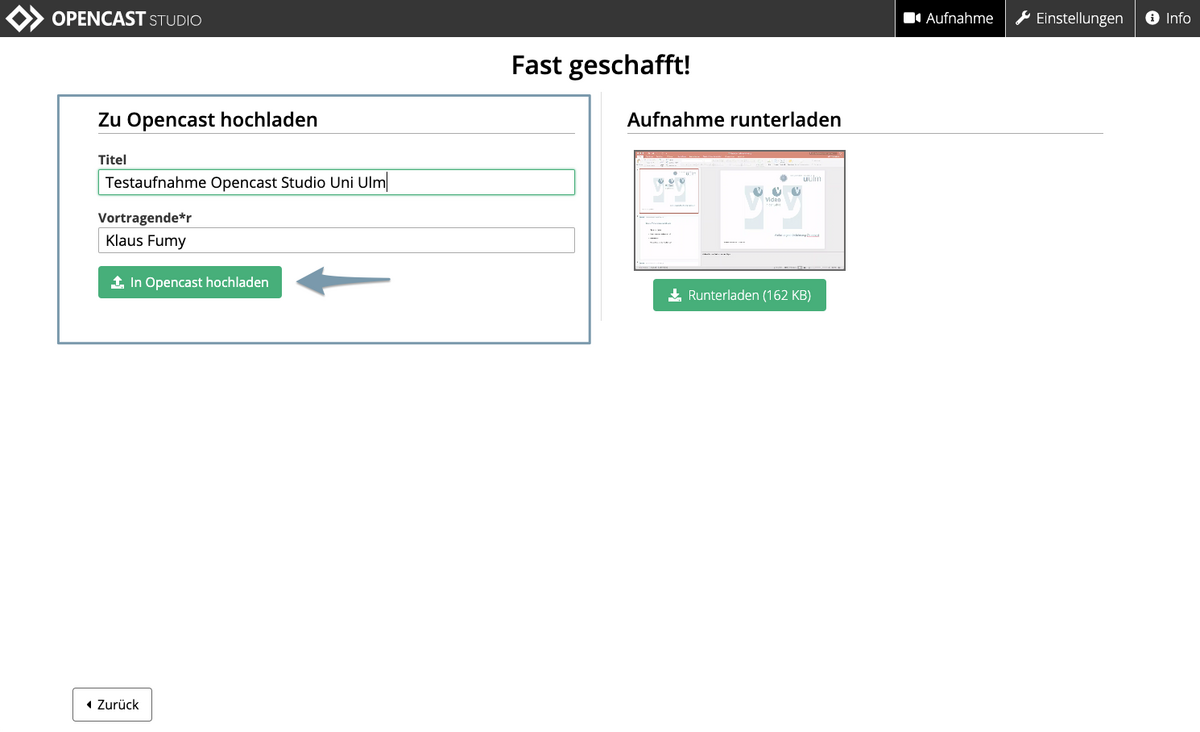This screenshot has height=732, width=1200.
Task: Open the Info page
Action: tap(1168, 18)
